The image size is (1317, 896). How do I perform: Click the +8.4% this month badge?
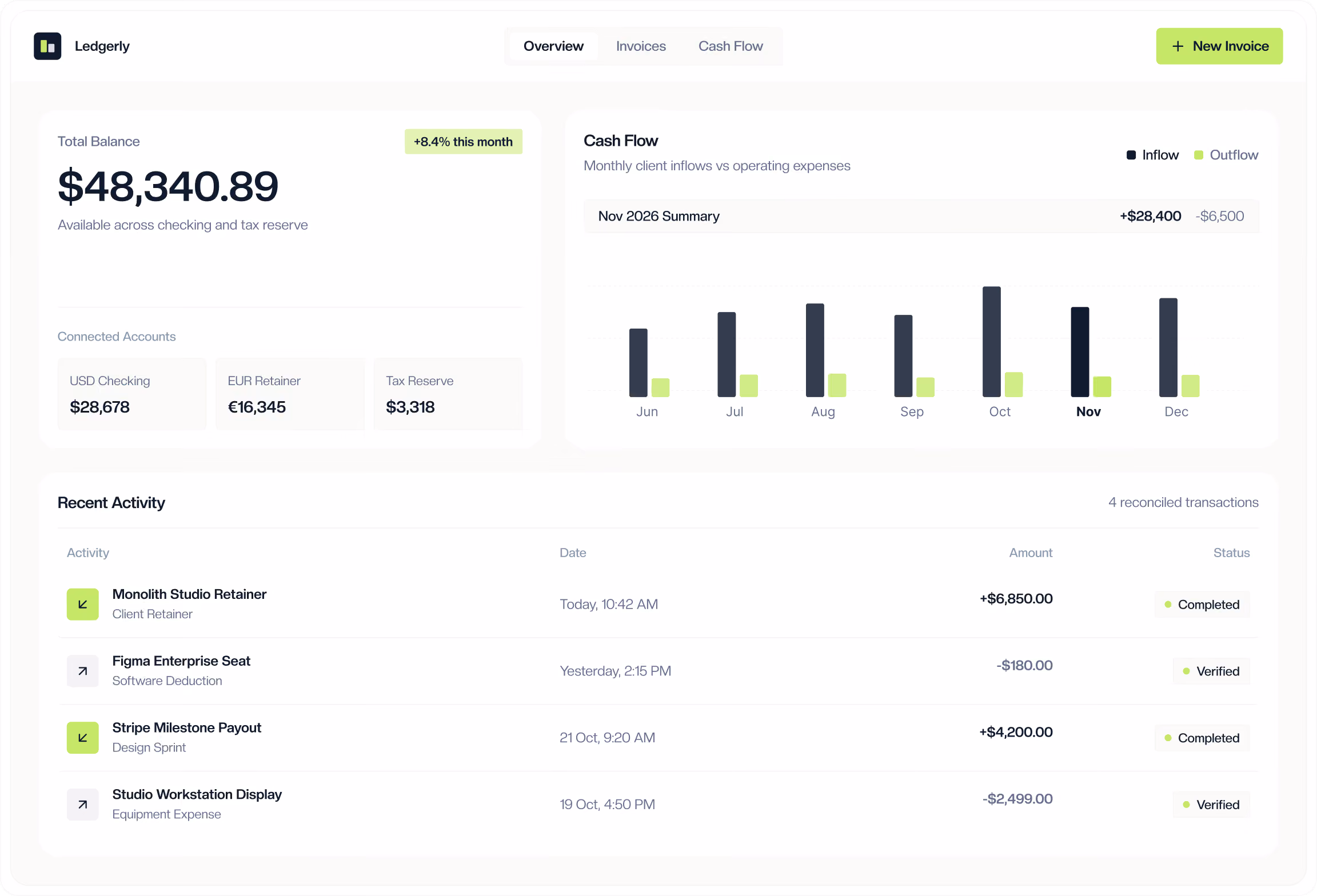click(x=463, y=142)
